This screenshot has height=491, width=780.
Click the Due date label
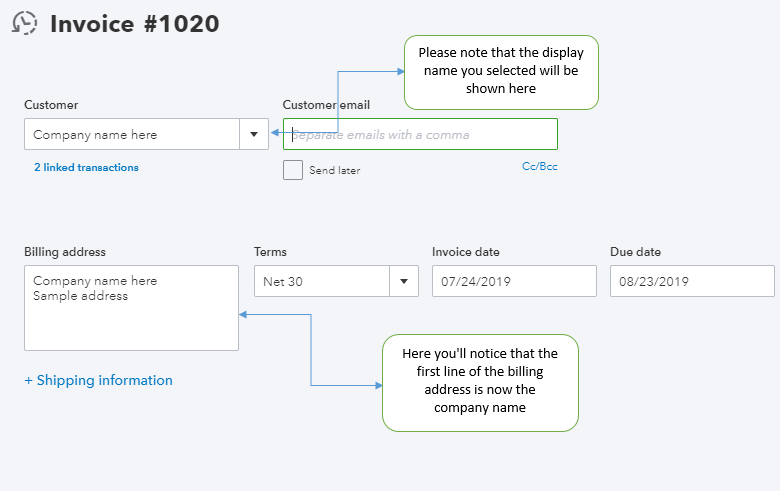[x=635, y=252]
